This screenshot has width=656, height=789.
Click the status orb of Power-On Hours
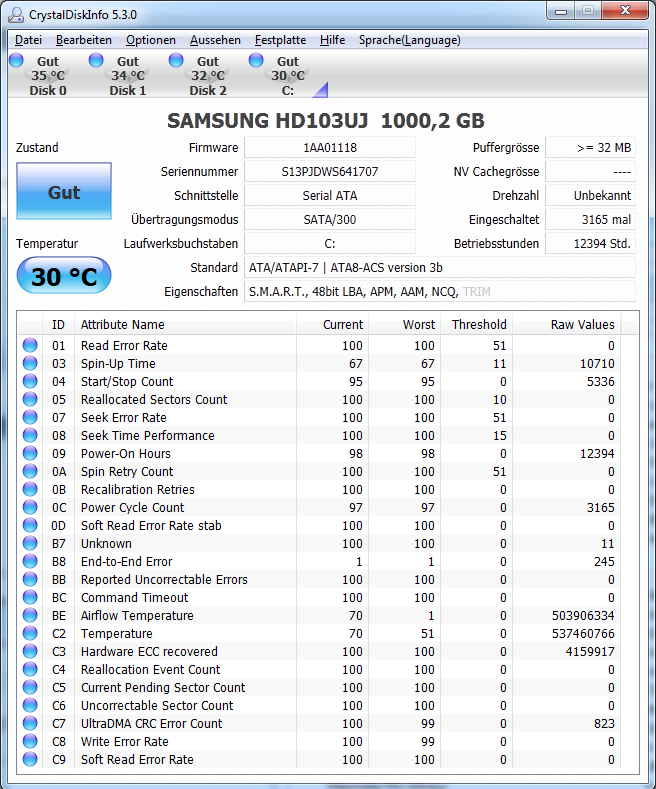click(x=30, y=453)
